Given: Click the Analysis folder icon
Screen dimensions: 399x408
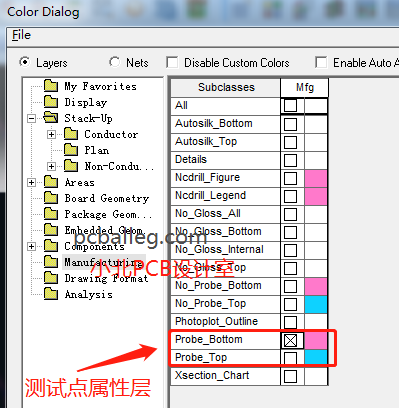Looking at the screenshot, I should point(51,294).
